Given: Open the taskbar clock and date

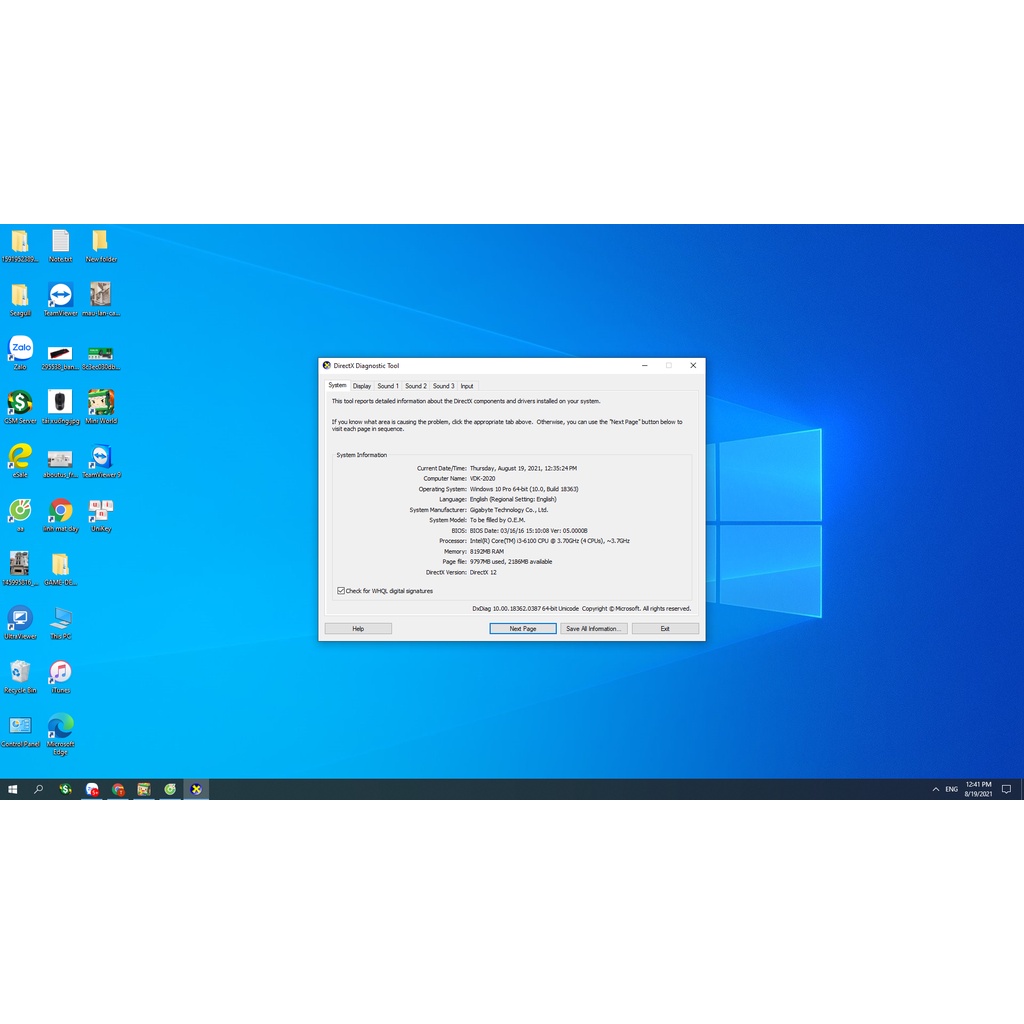Looking at the screenshot, I should click(x=978, y=789).
